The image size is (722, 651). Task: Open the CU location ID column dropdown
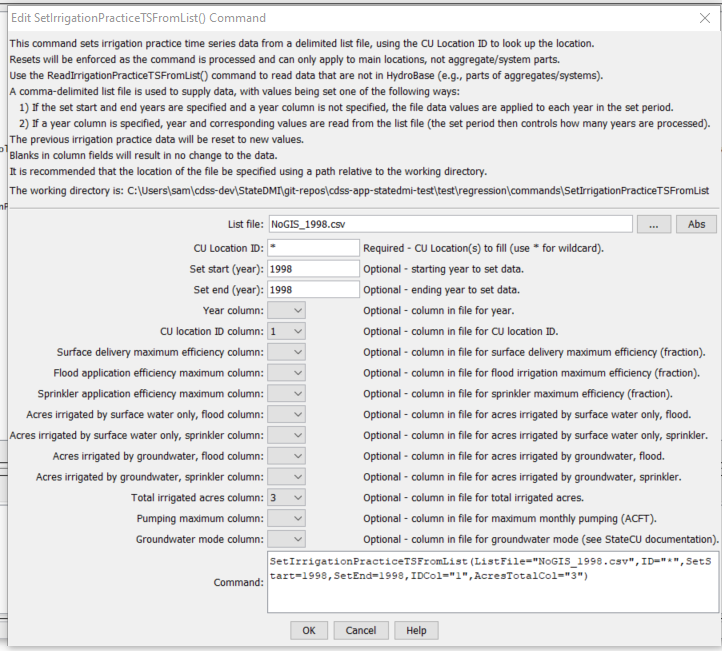(x=286, y=331)
